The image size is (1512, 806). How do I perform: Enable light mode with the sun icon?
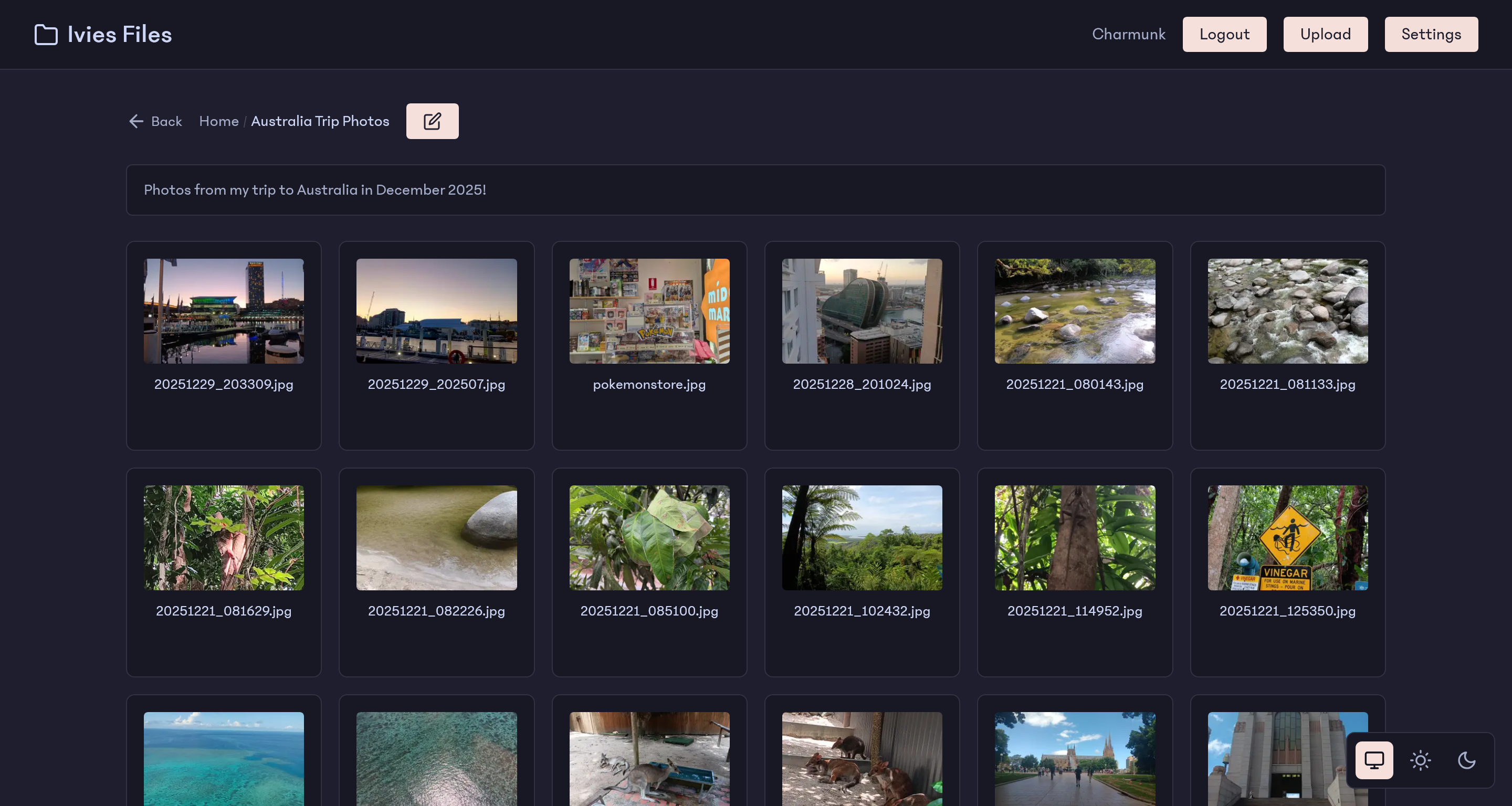point(1420,760)
